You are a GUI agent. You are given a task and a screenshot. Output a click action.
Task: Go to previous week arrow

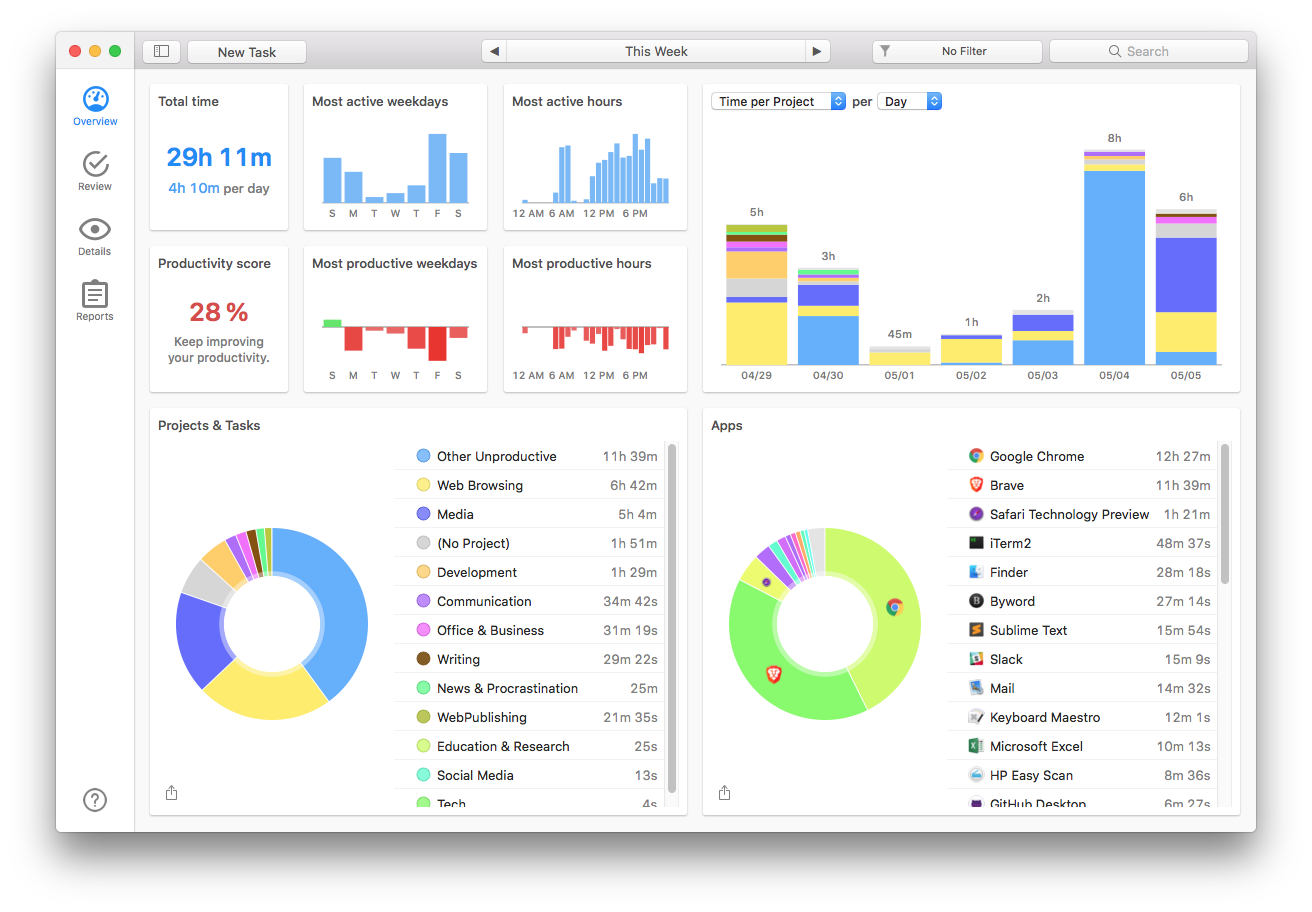click(494, 52)
